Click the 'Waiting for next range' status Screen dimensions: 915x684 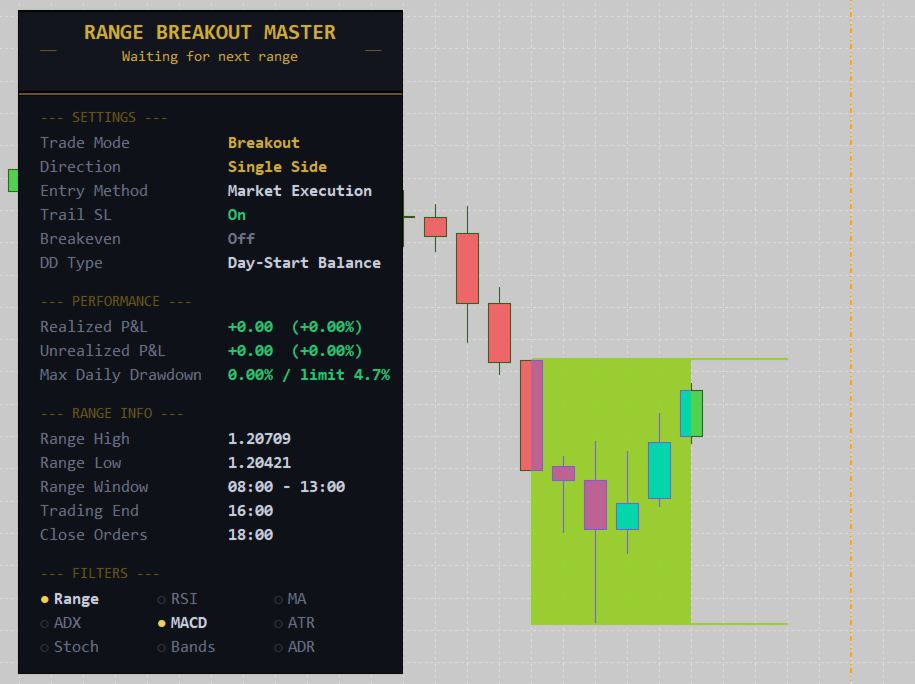point(209,57)
